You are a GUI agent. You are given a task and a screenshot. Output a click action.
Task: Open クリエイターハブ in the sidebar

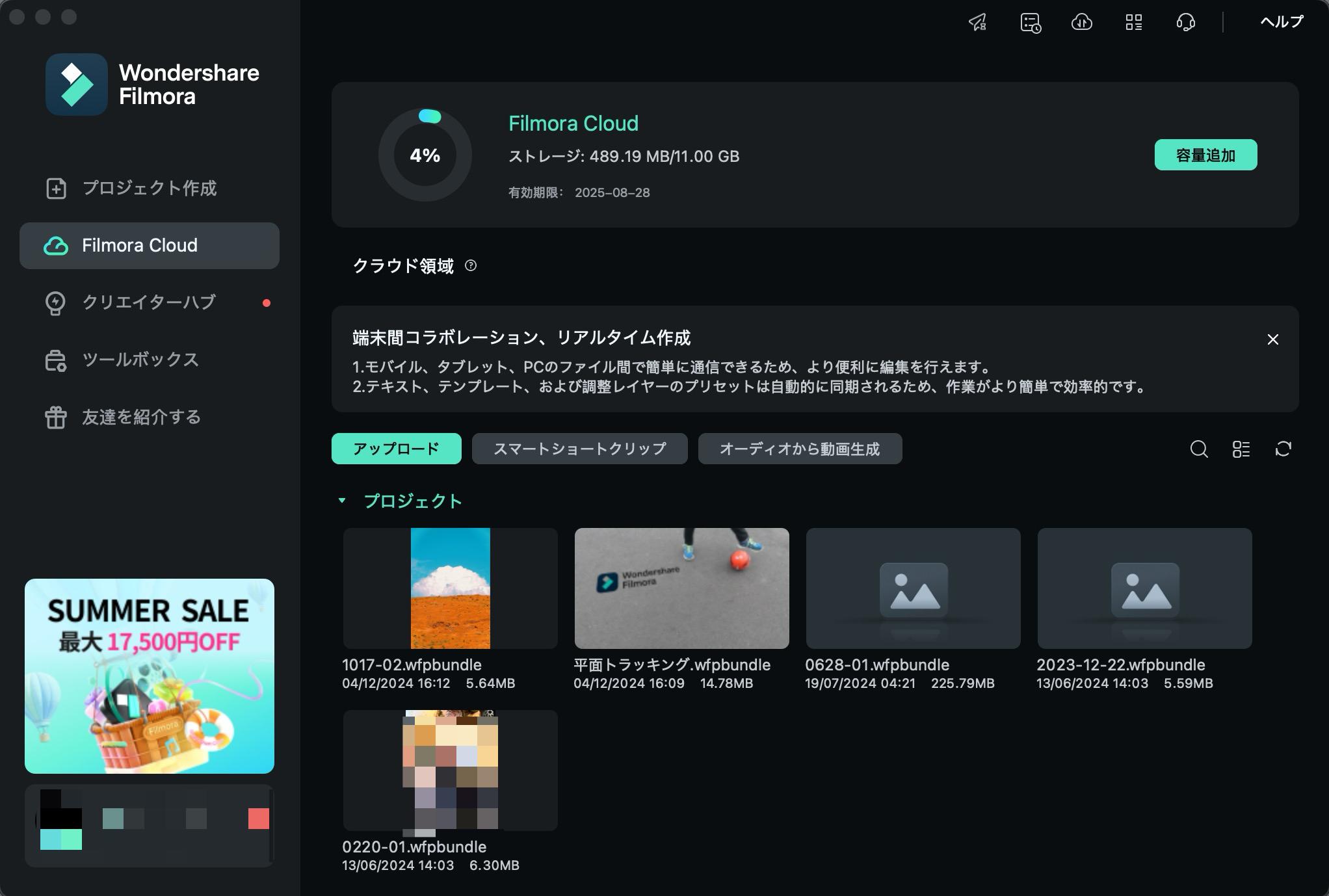(x=150, y=303)
